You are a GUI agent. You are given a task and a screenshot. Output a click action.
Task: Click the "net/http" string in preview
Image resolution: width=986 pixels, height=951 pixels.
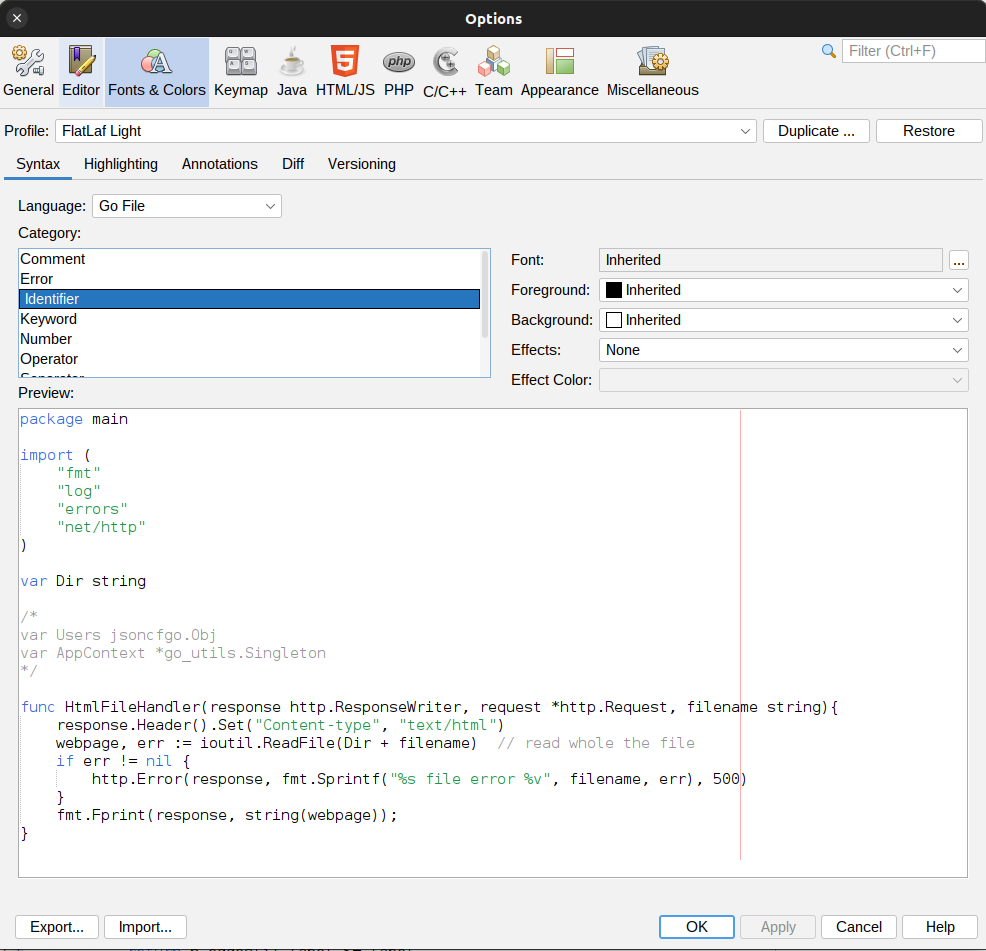101,527
